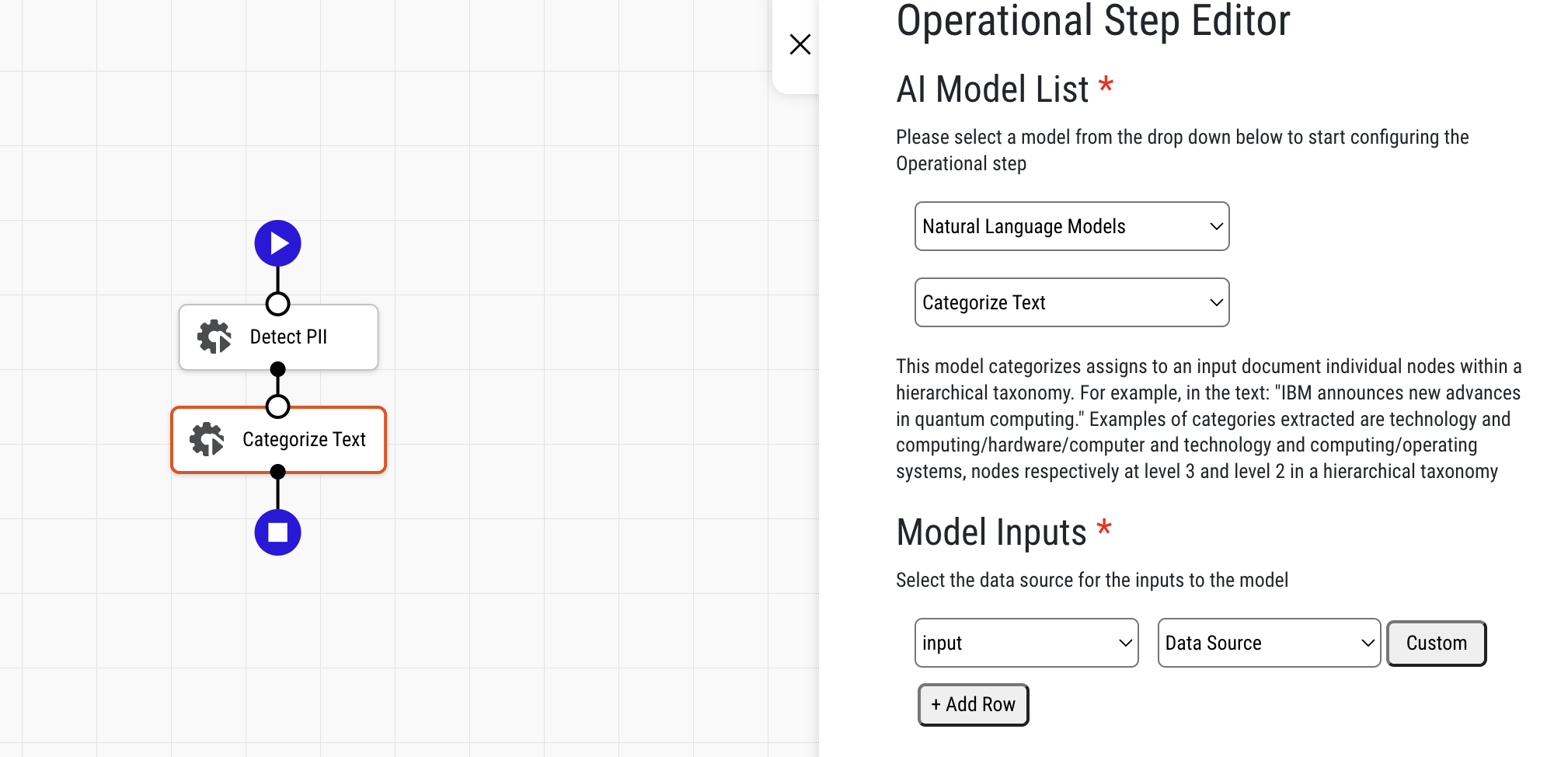Open the input dropdown under Model Inputs
The height and width of the screenshot is (757, 1568).
pyautogui.click(x=1026, y=643)
